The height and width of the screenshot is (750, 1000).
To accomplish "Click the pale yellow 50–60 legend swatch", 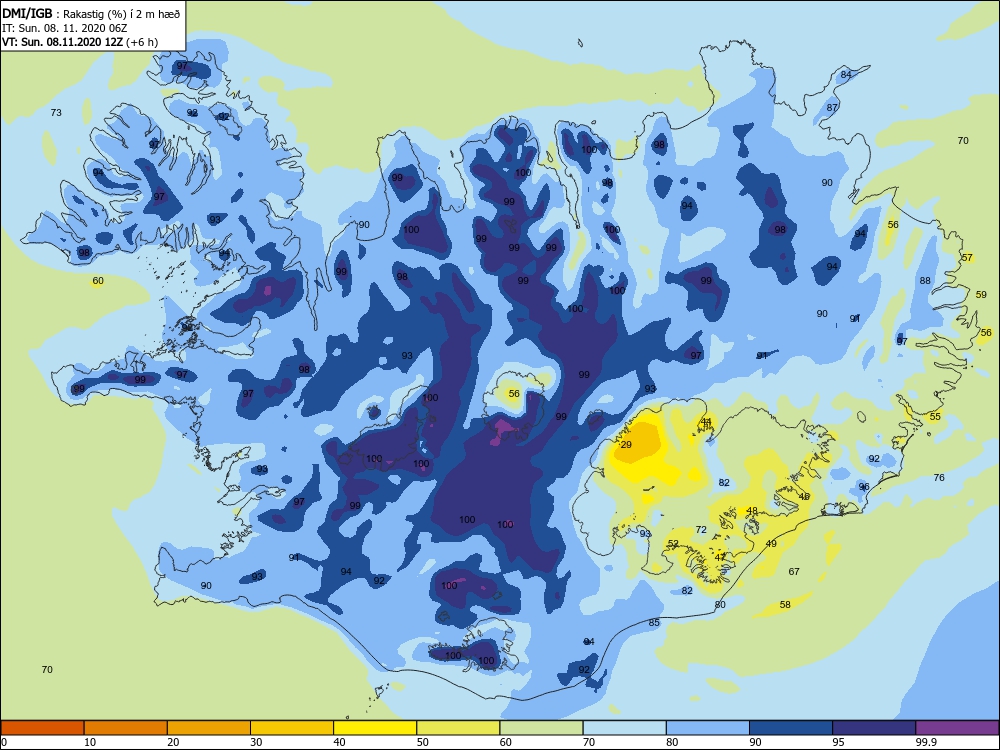I will pyautogui.click(x=458, y=728).
